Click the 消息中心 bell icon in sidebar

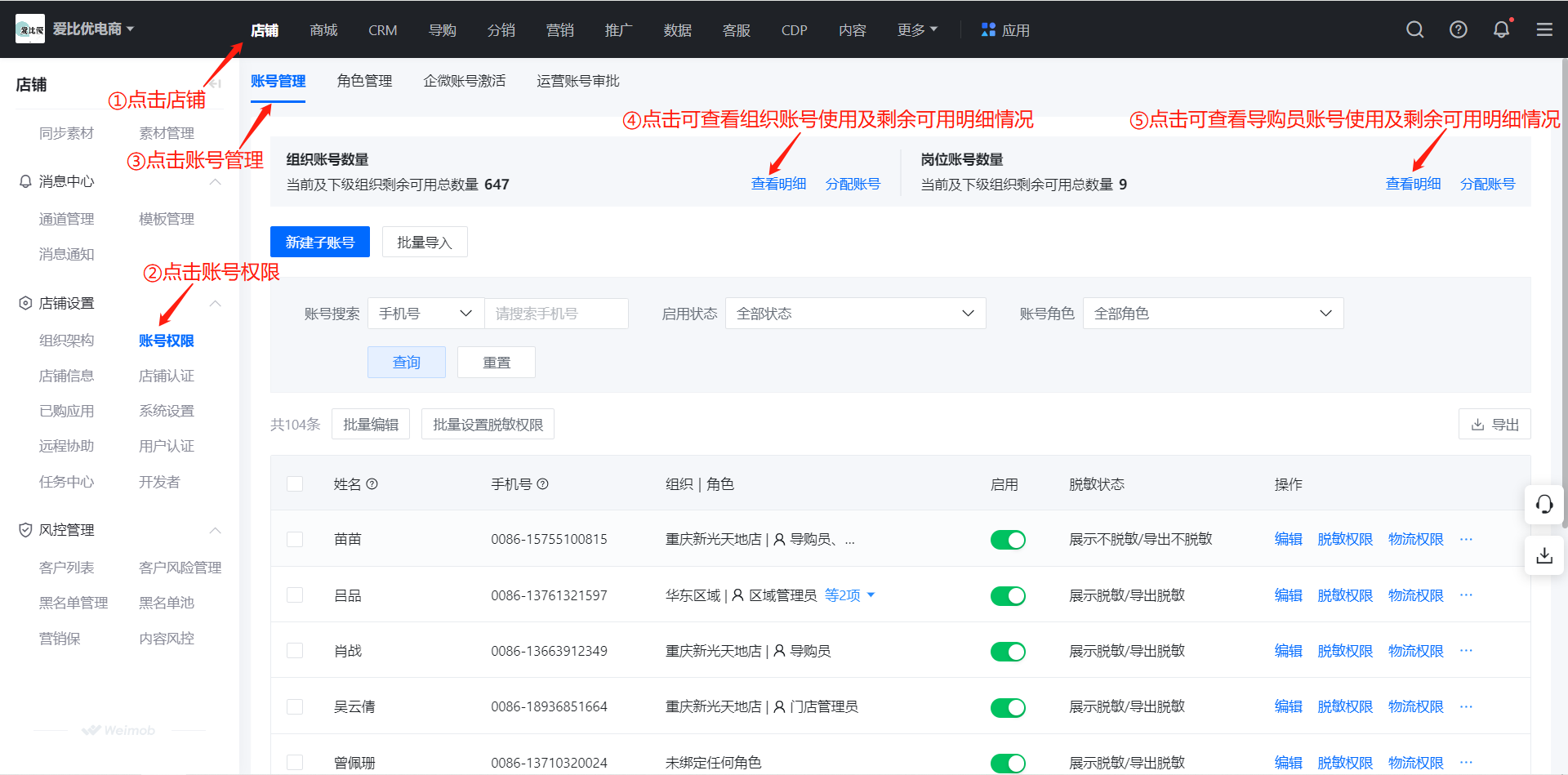pos(25,181)
